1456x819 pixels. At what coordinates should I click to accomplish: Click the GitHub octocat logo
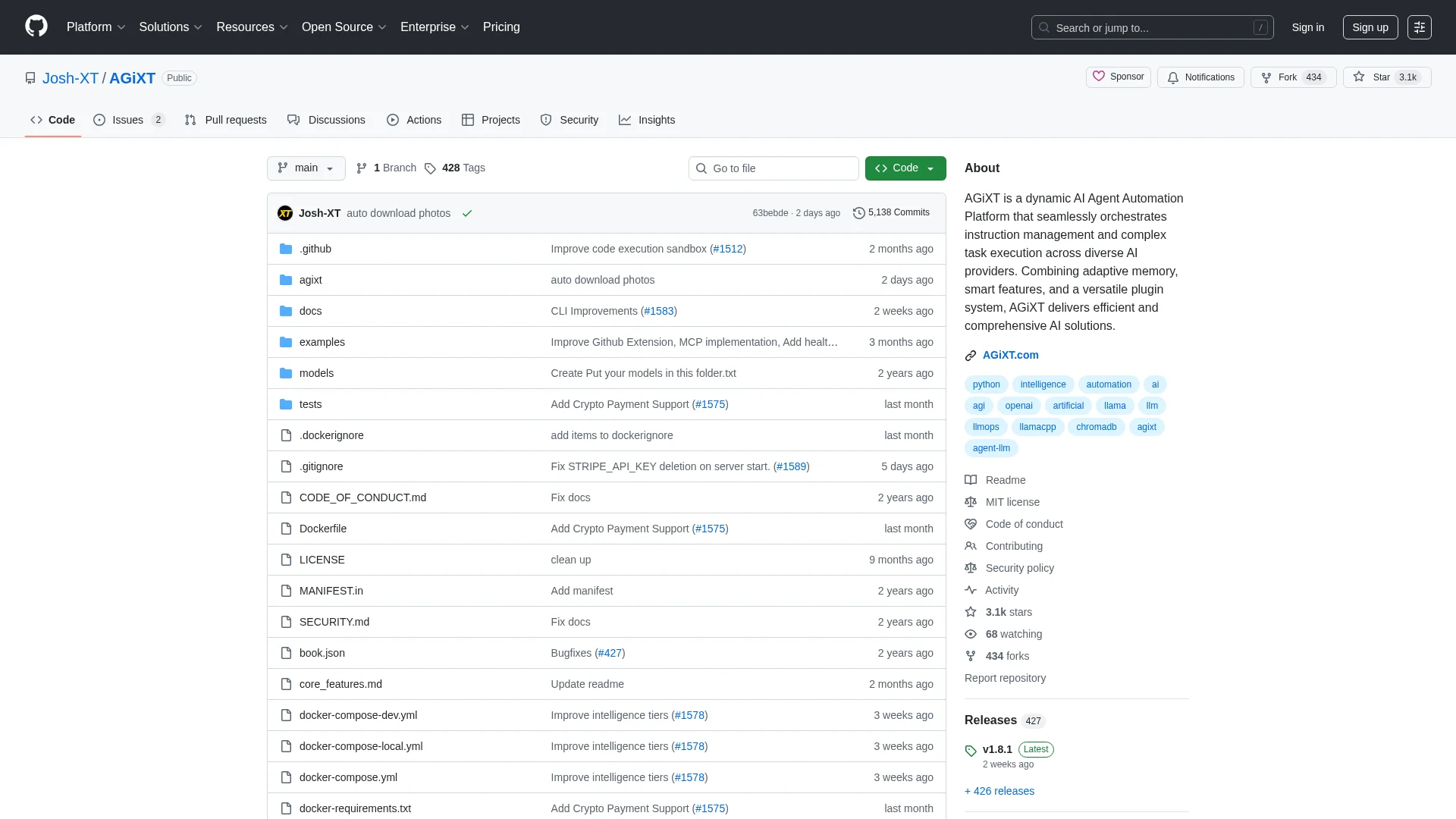pyautogui.click(x=36, y=27)
